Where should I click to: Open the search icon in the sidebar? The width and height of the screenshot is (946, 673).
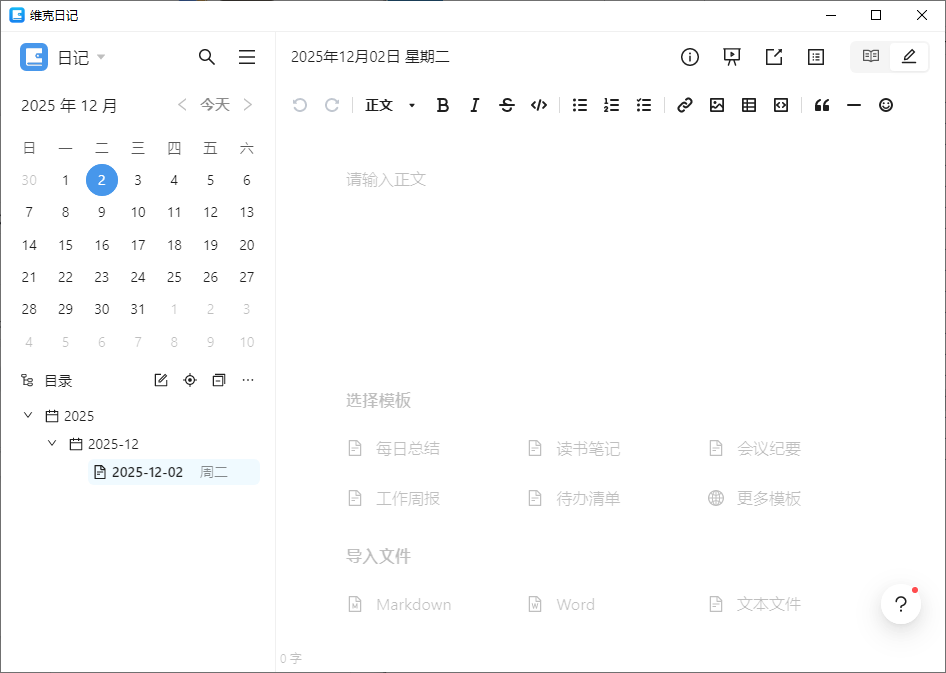pyautogui.click(x=207, y=57)
